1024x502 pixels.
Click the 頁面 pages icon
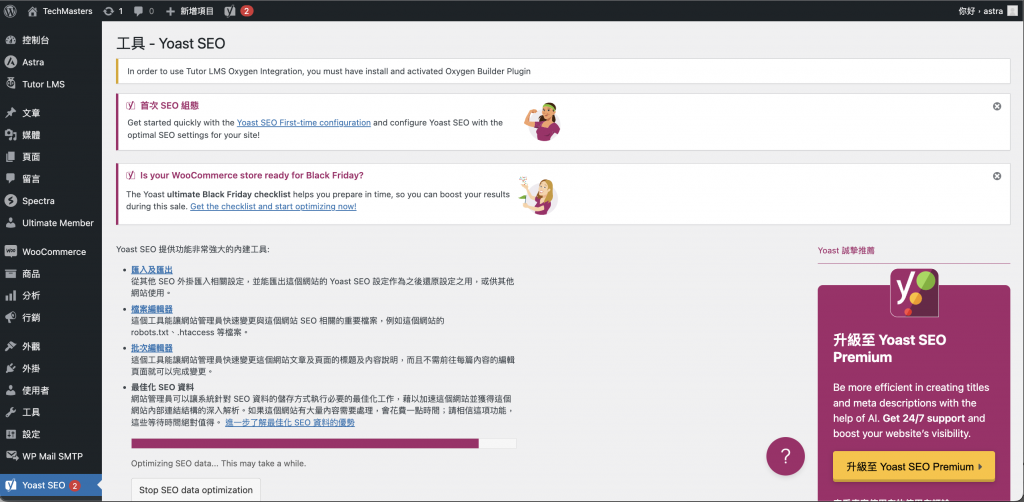(x=10, y=157)
